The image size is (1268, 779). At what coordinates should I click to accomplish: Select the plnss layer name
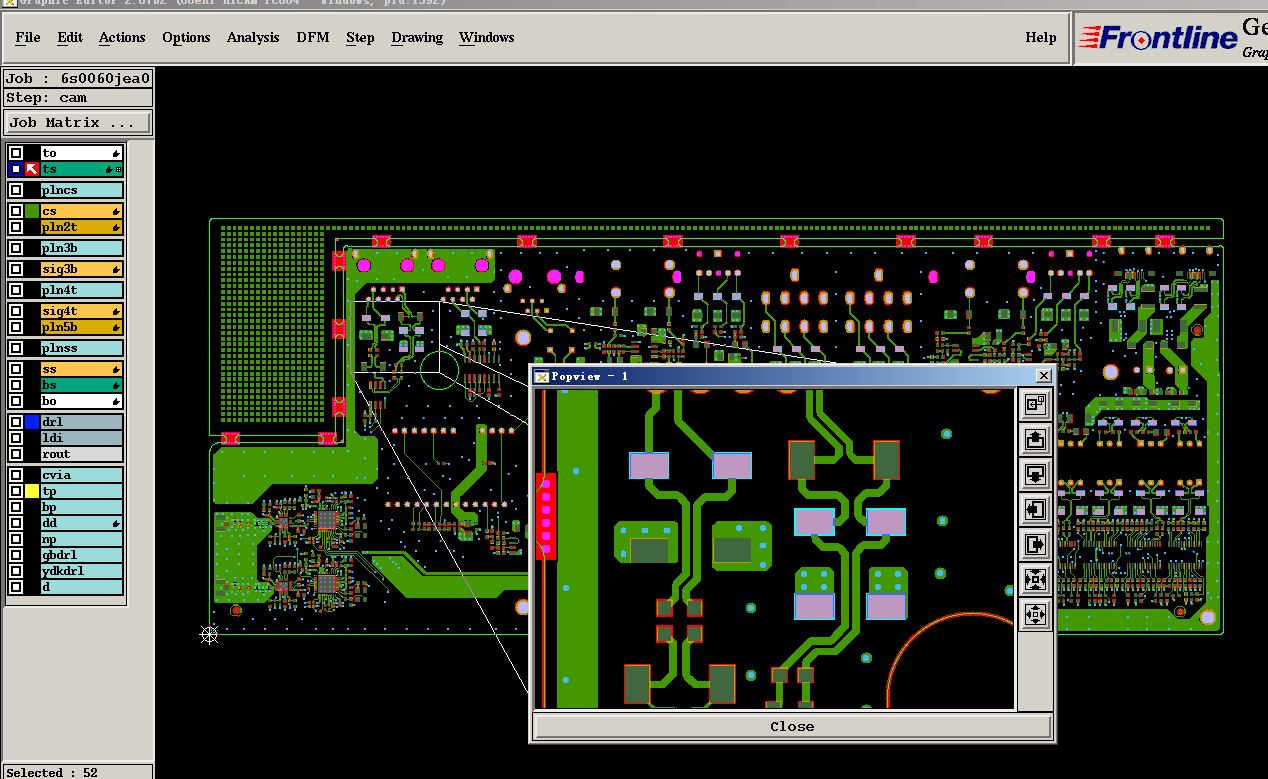(82, 348)
